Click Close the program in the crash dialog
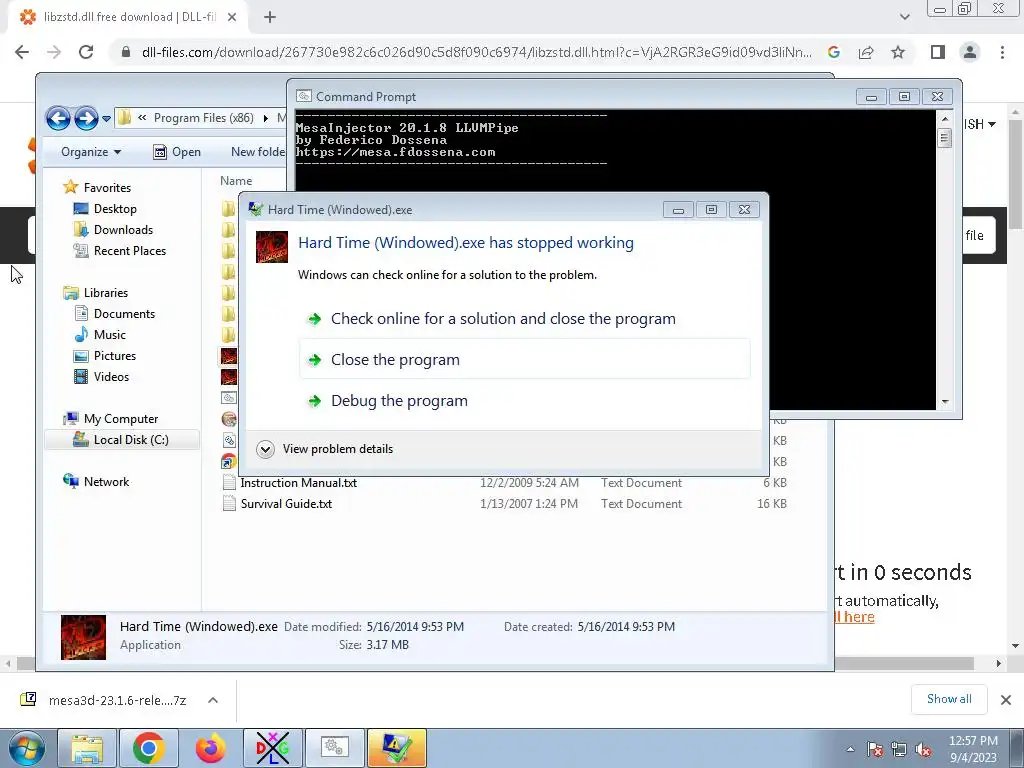The height and width of the screenshot is (768, 1024). 524,359
